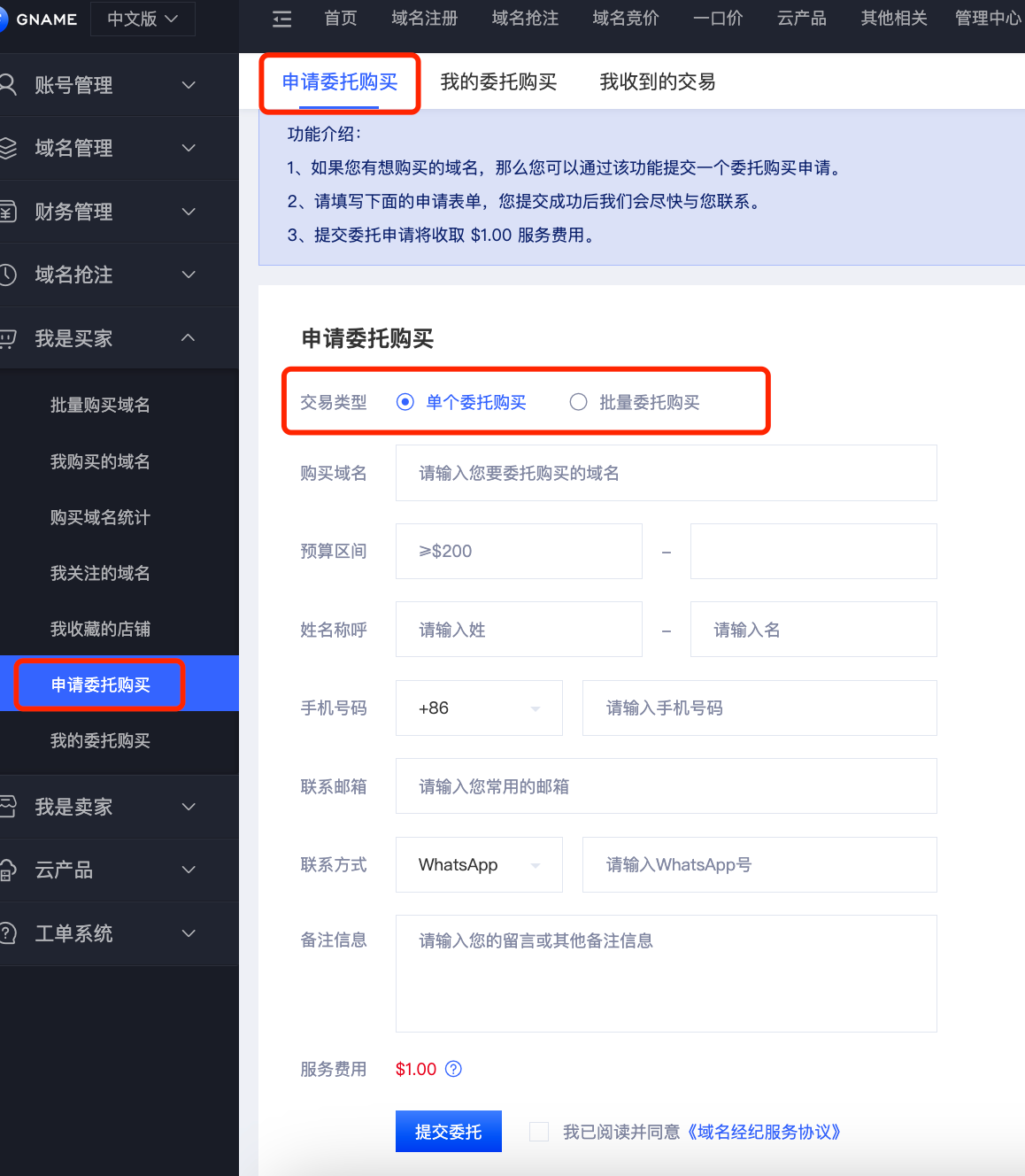Go to 我关注的域名 in sidebar
Viewport: 1025px width, 1176px height.
pos(100,573)
